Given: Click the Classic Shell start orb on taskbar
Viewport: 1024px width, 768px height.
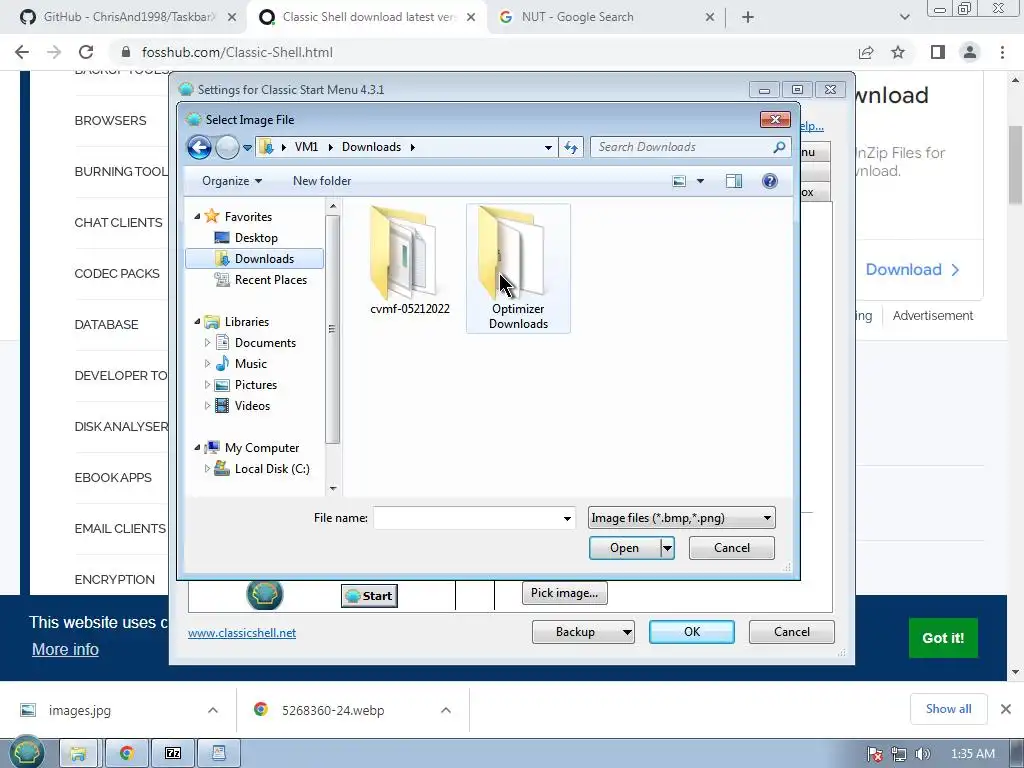Looking at the screenshot, I should click(26, 753).
